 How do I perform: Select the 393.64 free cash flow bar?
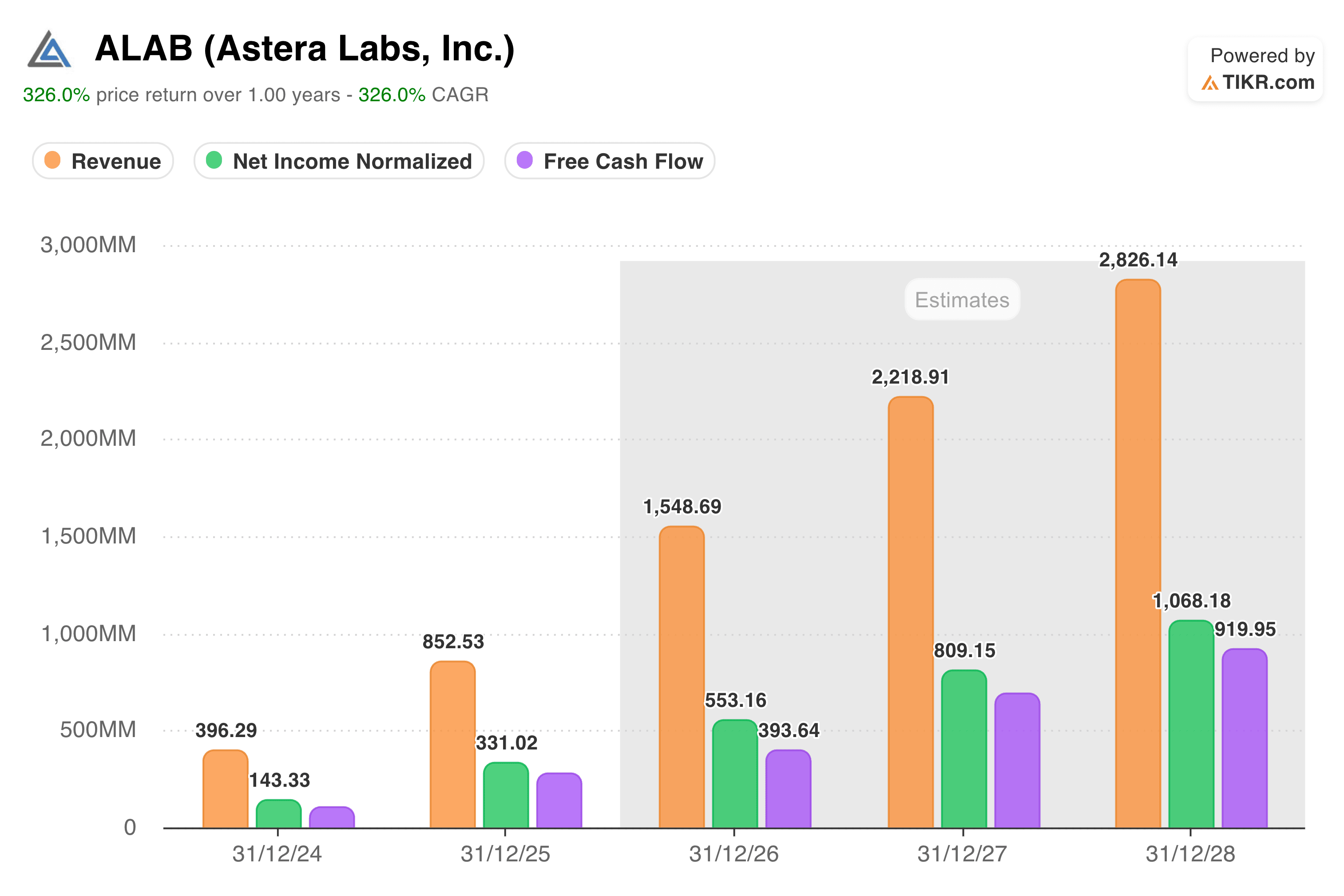pos(789,789)
